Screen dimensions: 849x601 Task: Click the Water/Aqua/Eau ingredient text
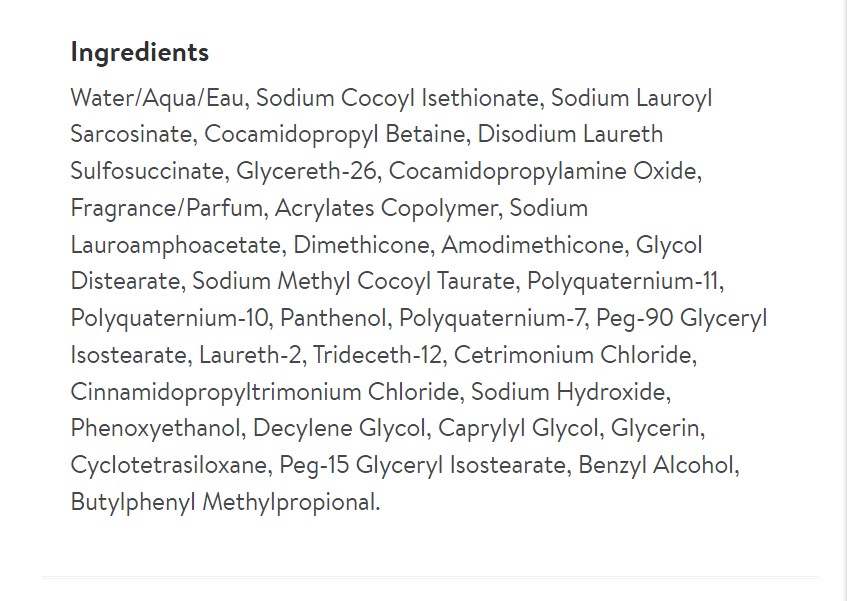click(x=160, y=98)
